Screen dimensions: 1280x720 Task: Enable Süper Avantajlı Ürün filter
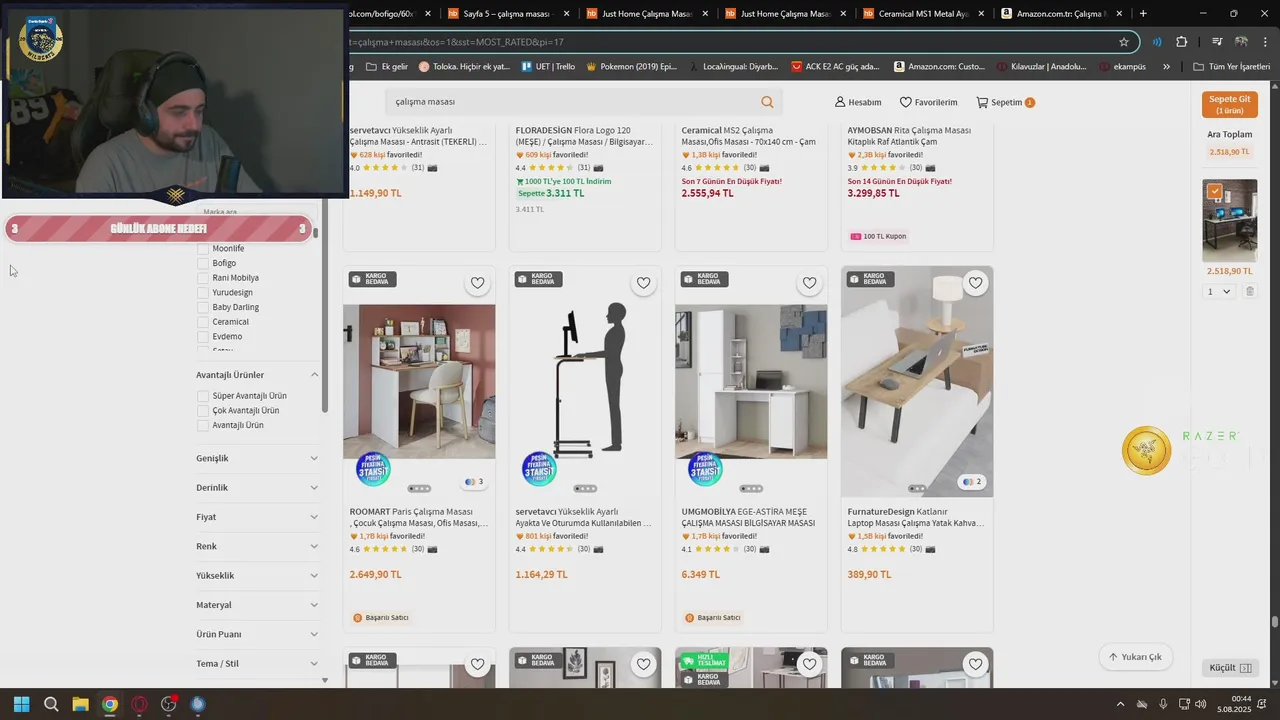coord(203,396)
